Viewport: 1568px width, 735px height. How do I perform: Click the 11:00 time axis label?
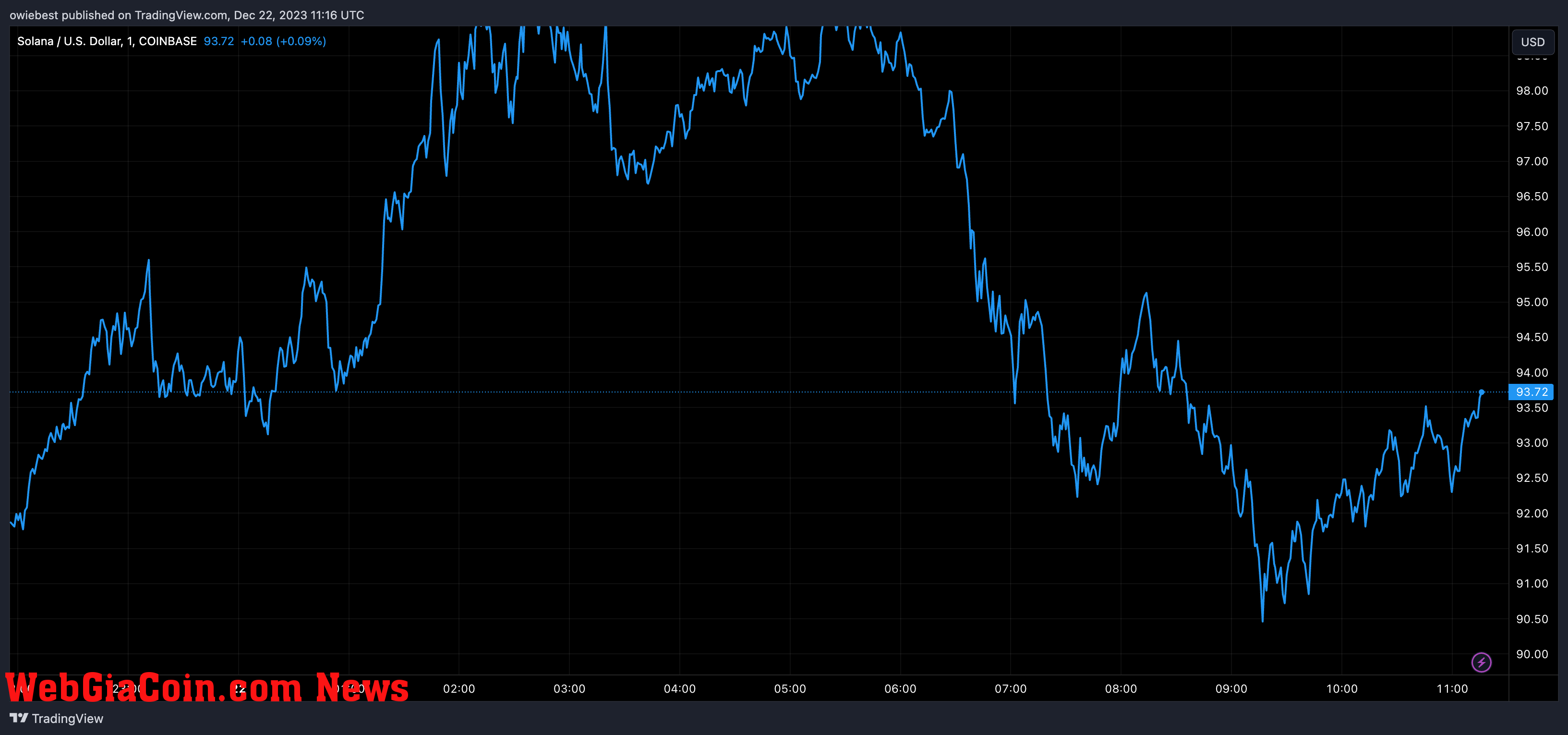click(x=1452, y=689)
